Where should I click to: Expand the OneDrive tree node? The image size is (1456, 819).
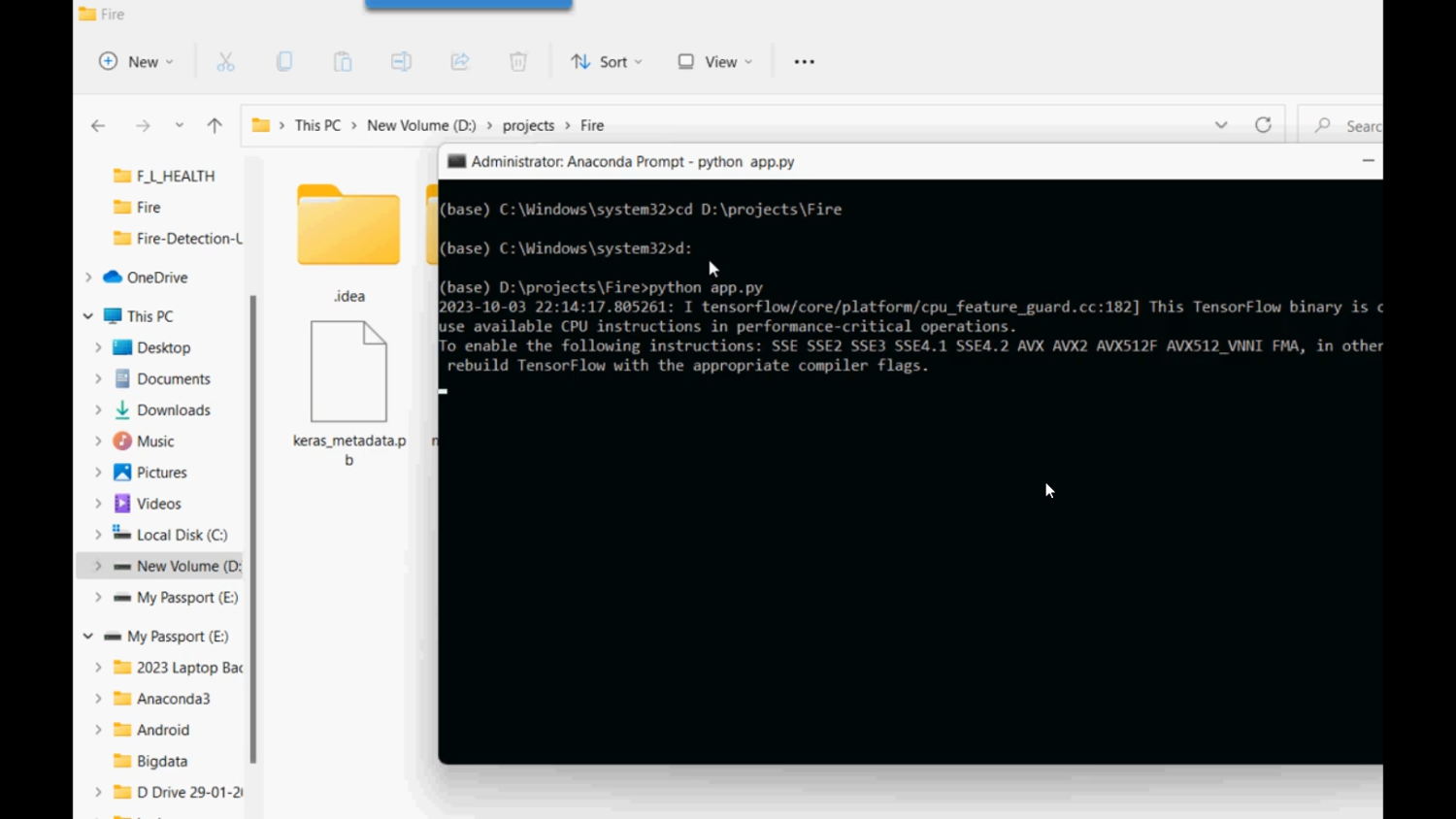pyautogui.click(x=88, y=278)
